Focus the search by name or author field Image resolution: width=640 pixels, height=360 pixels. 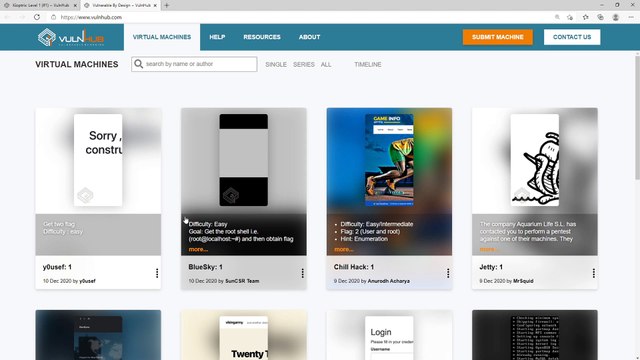194,64
